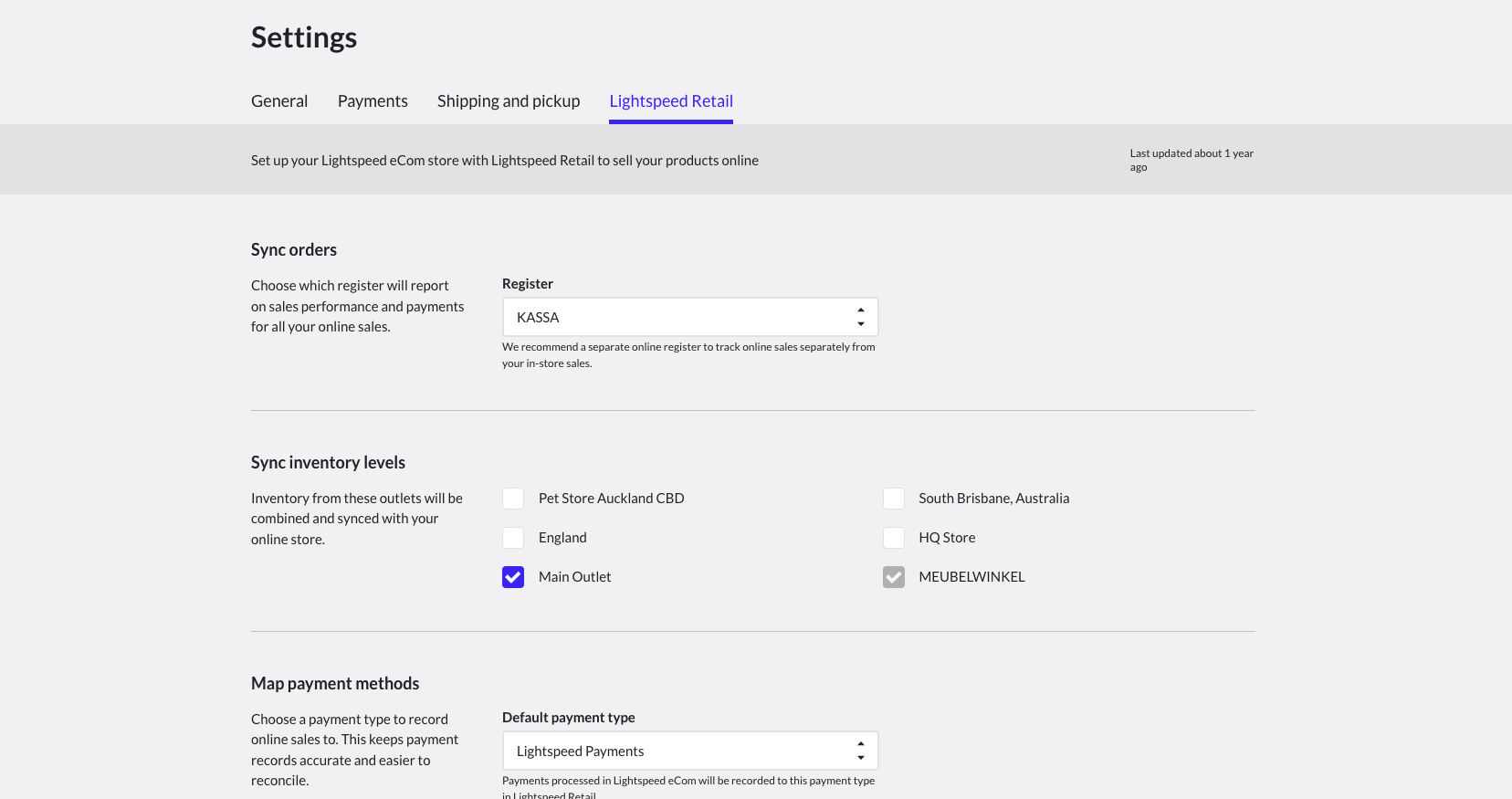
Task: Click the Settings page title
Action: [304, 37]
